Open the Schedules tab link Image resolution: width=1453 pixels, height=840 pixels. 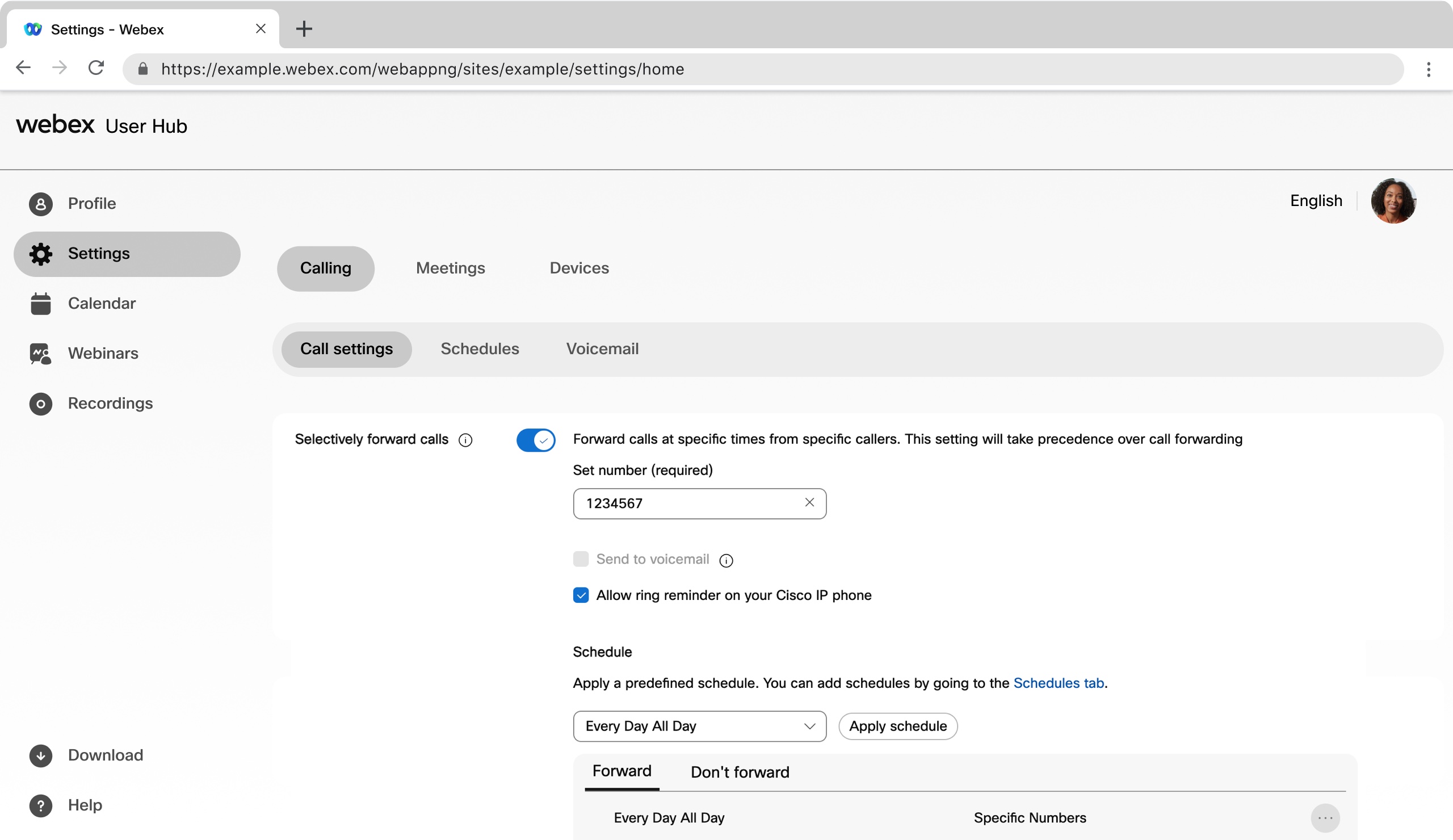[1058, 683]
